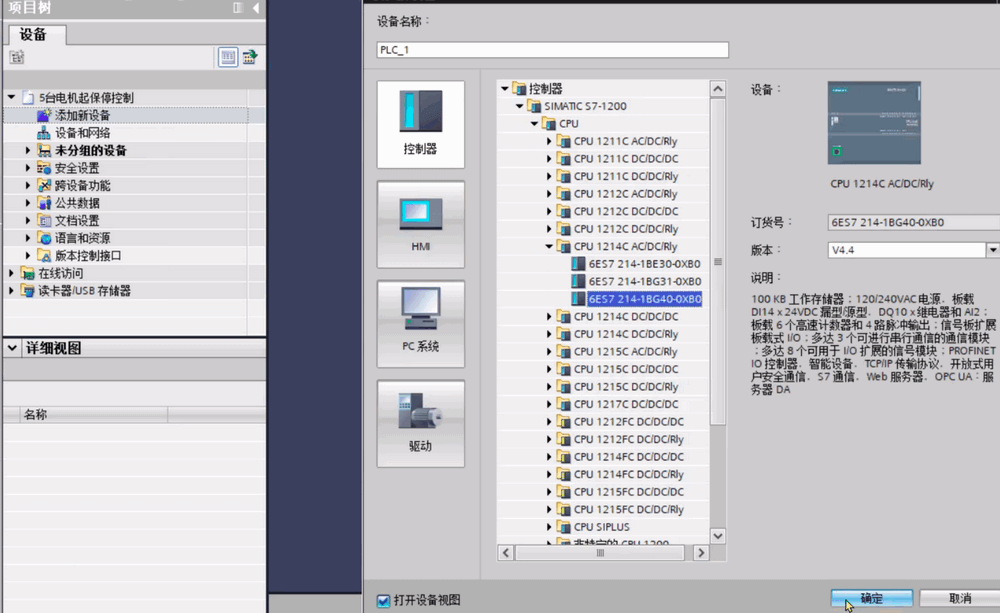1000x613 pixels.
Task: Click 添加新设备 in project tree
Action: click(82, 116)
